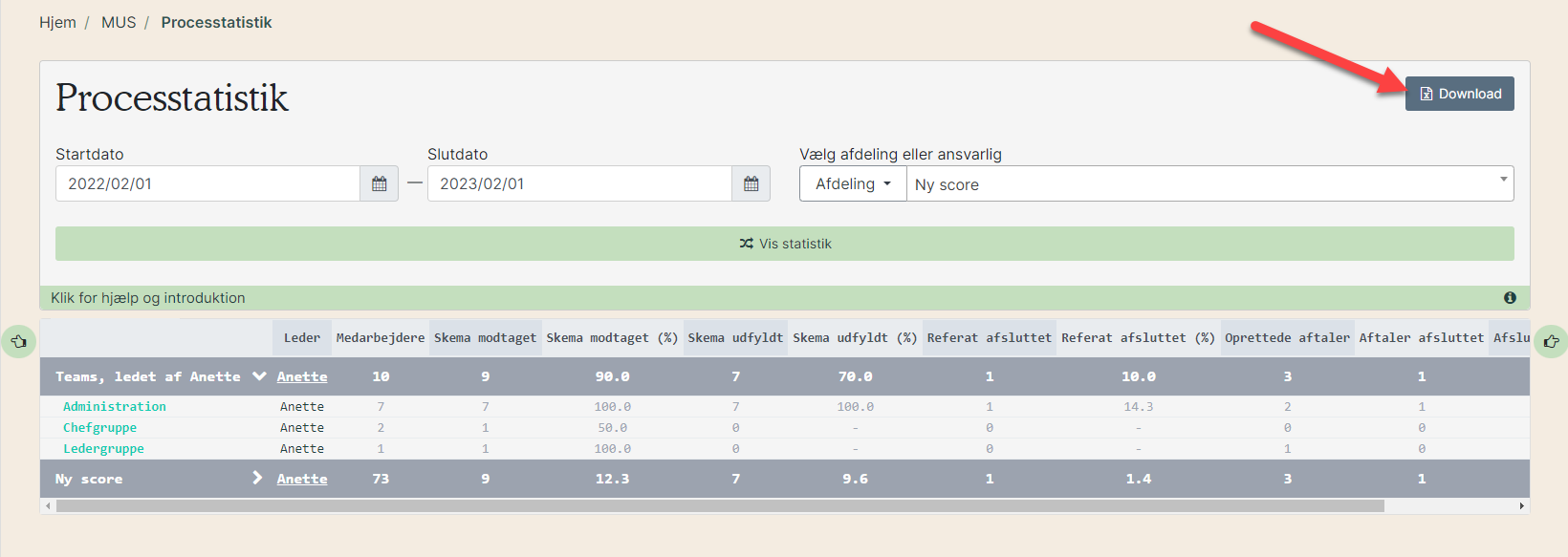Image resolution: width=1568 pixels, height=557 pixels.
Task: Open Klik for hjælp og introduktion bar
Action: pos(785,298)
